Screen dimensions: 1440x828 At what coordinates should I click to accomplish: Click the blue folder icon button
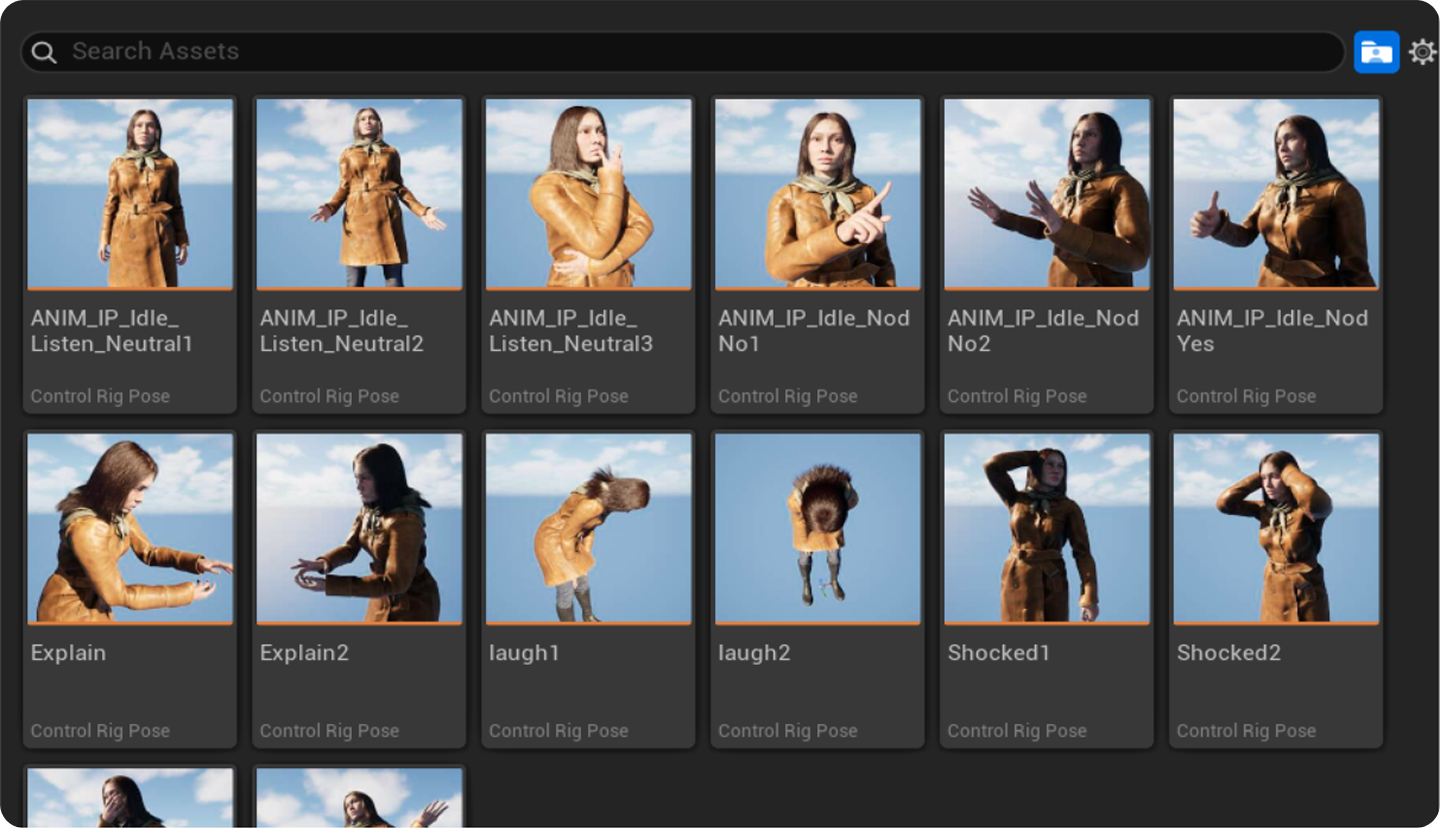[1376, 52]
